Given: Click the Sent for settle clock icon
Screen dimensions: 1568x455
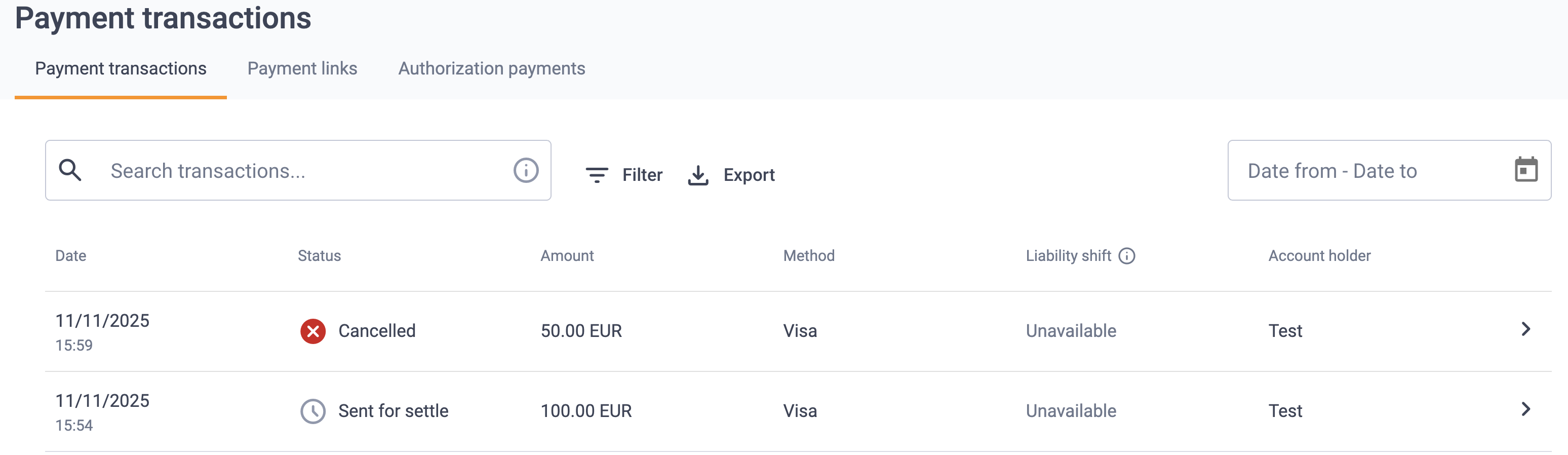Looking at the screenshot, I should click(x=313, y=411).
